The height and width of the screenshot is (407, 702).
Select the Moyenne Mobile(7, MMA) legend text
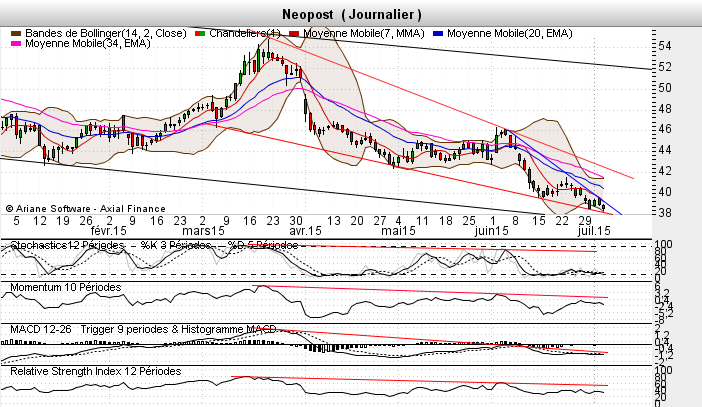coord(364,34)
